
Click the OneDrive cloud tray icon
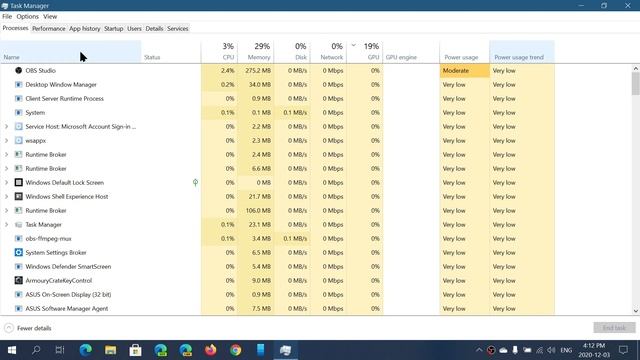click(503, 350)
